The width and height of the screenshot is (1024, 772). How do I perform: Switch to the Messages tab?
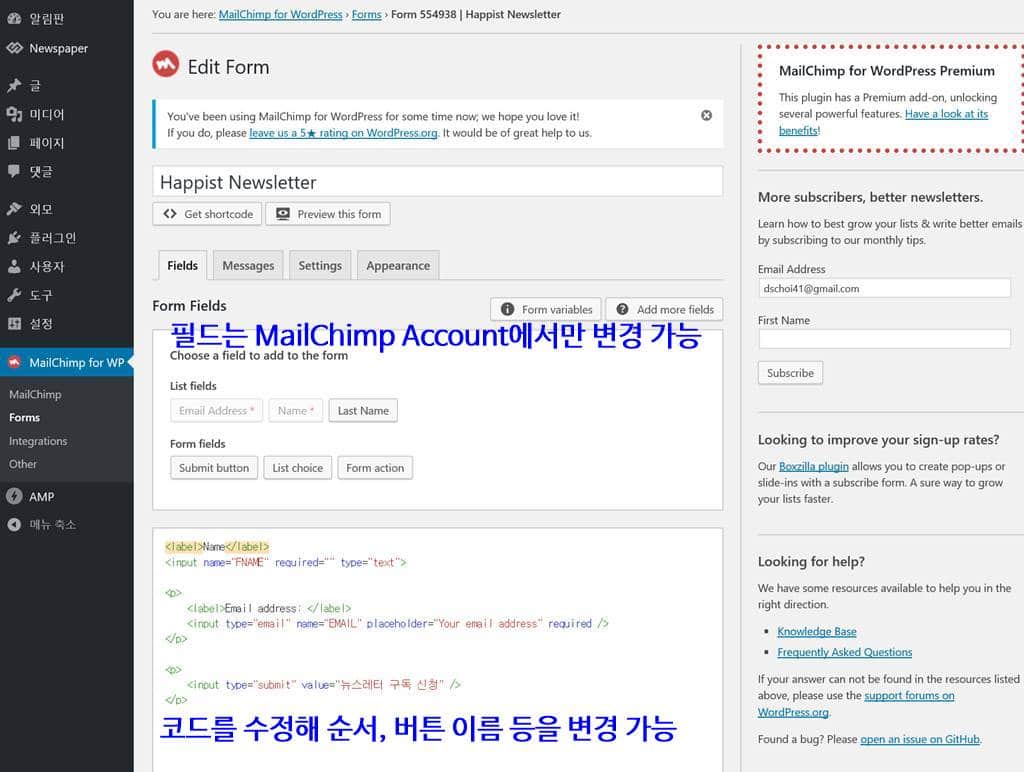point(248,265)
